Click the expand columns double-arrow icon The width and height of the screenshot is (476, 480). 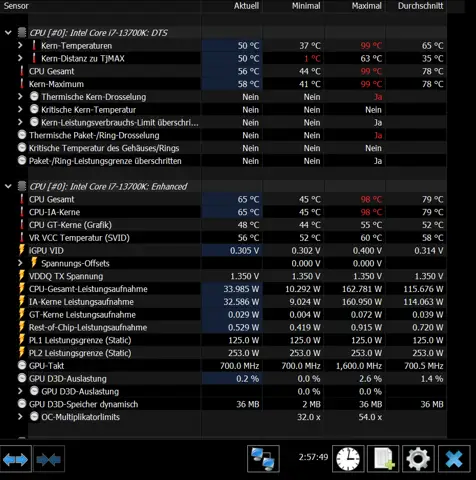[x=16, y=459]
